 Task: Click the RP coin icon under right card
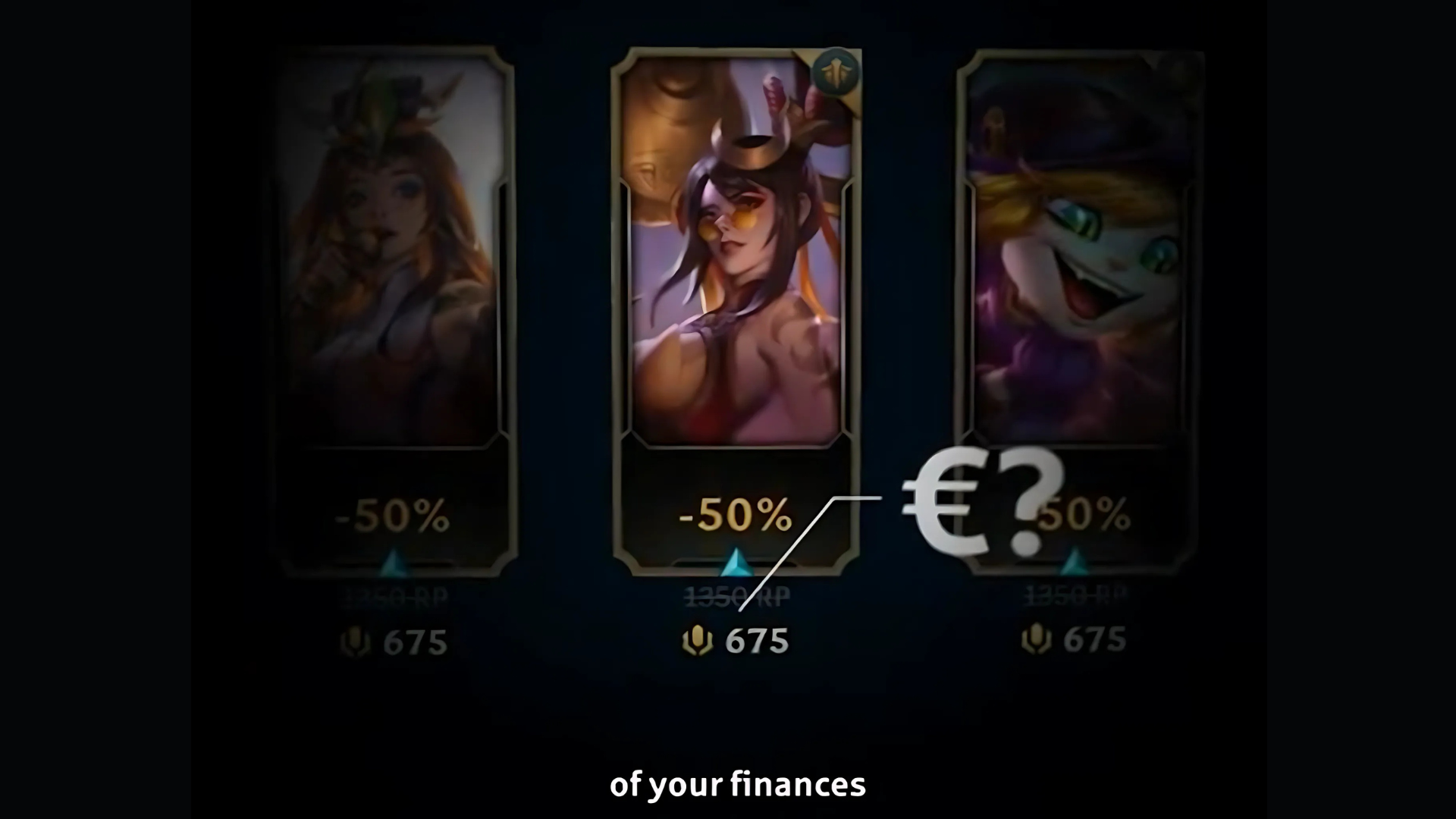click(1036, 640)
